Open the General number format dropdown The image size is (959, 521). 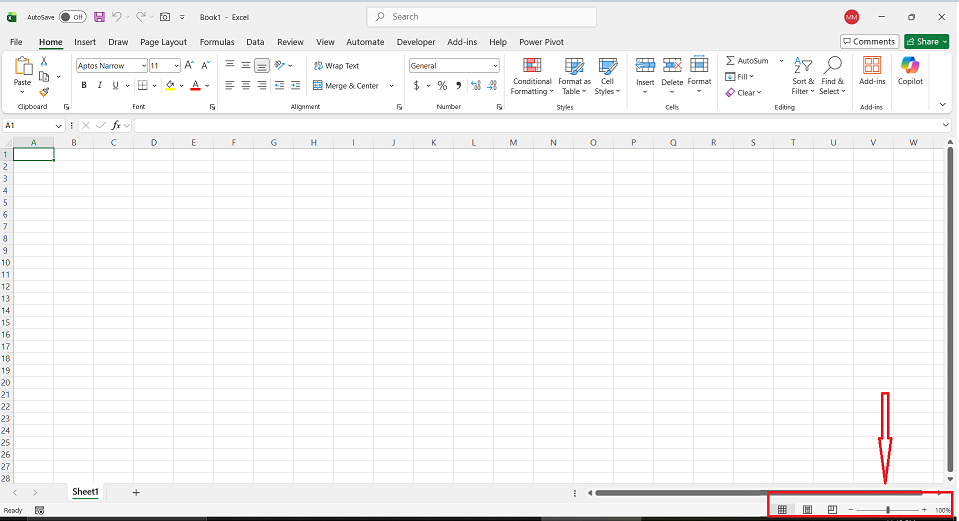495,65
